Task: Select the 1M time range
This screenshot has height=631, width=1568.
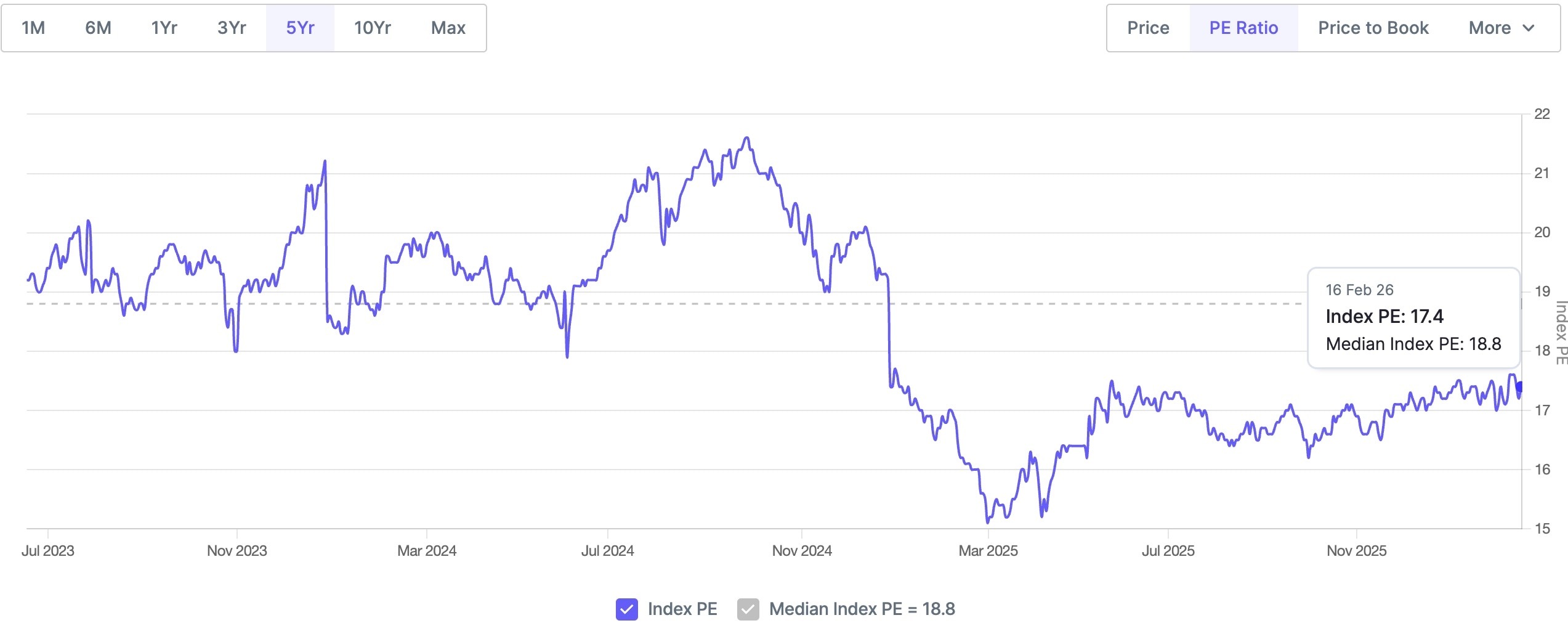Action: 33,28
